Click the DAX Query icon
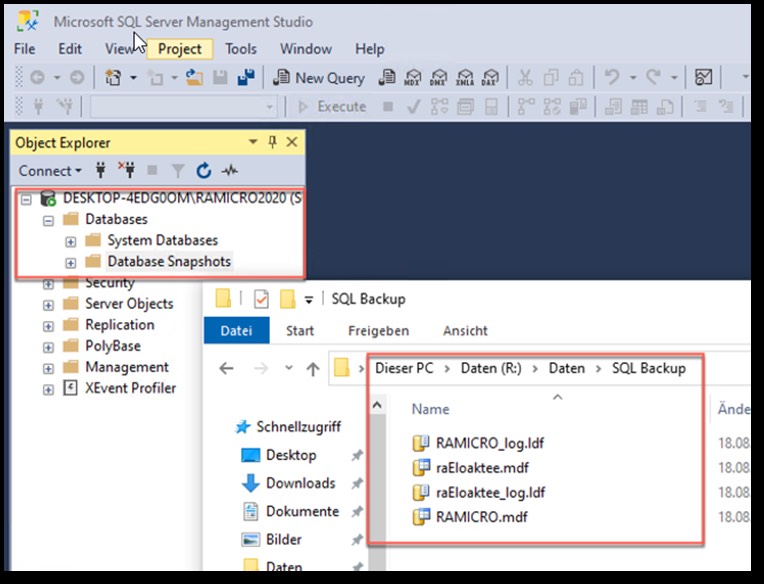The height and width of the screenshot is (584, 764). [x=490, y=77]
